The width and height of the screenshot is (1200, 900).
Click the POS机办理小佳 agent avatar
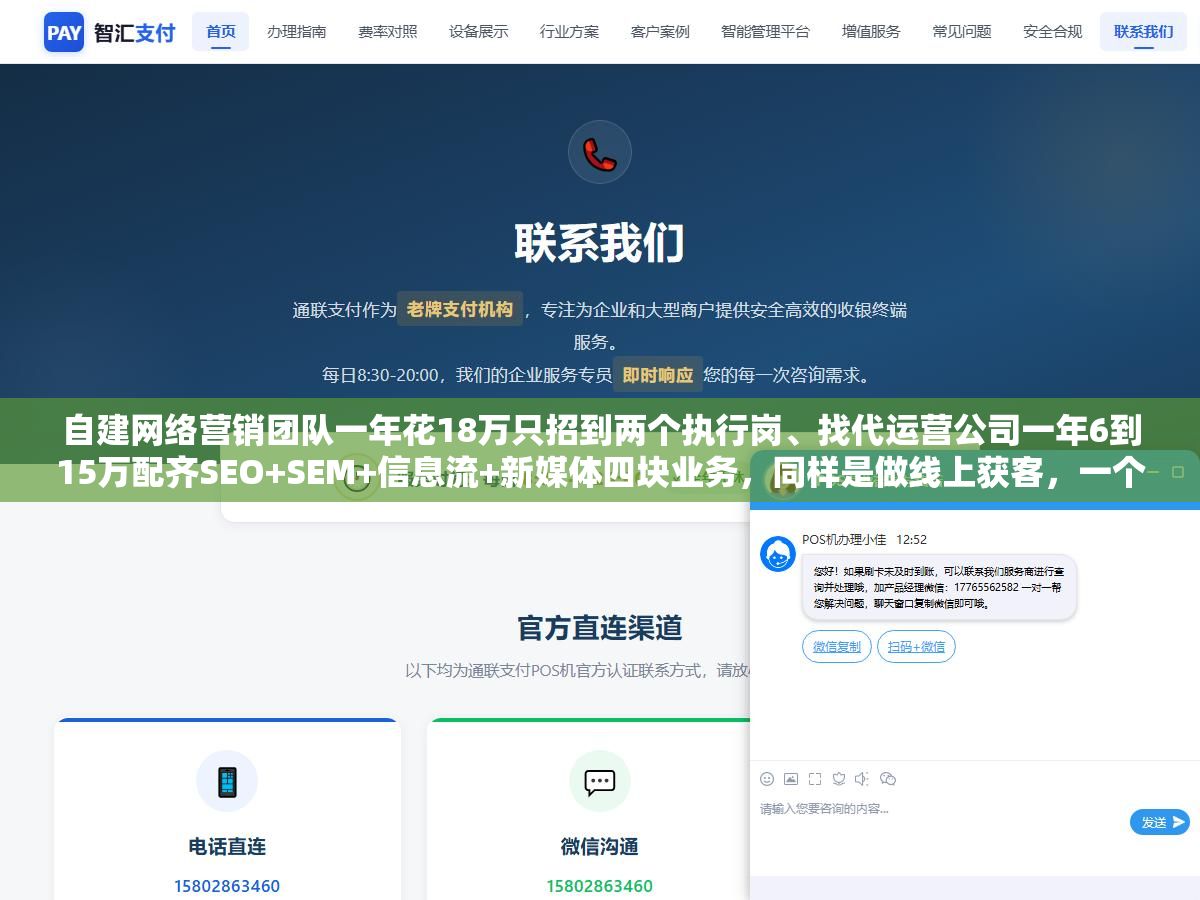pyautogui.click(x=778, y=554)
